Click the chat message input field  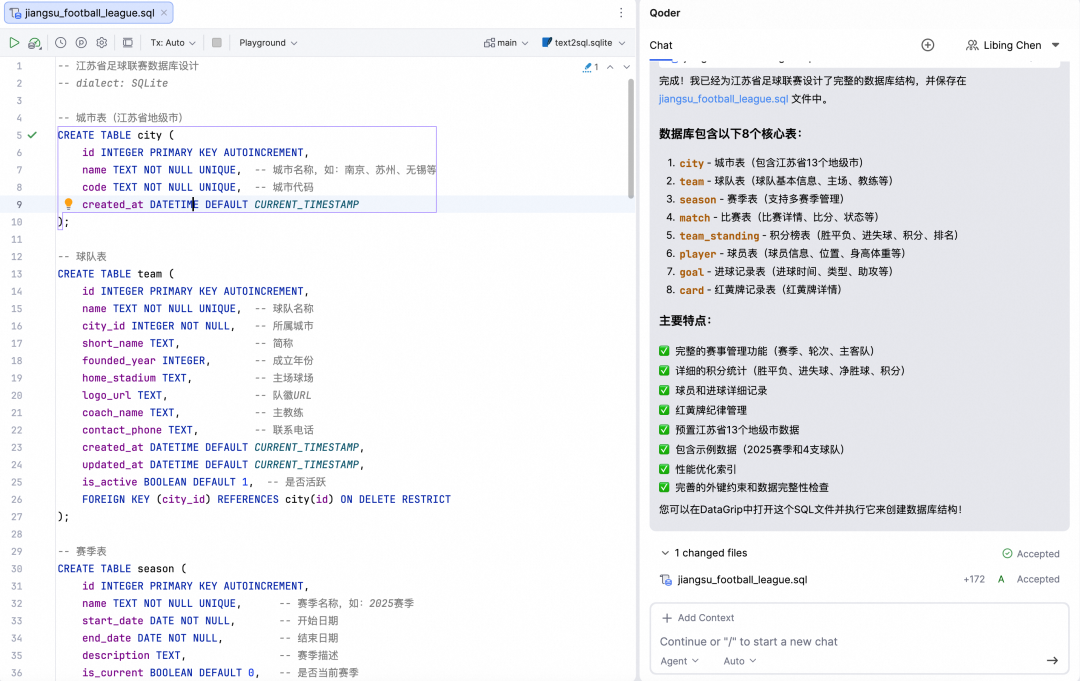pos(850,641)
